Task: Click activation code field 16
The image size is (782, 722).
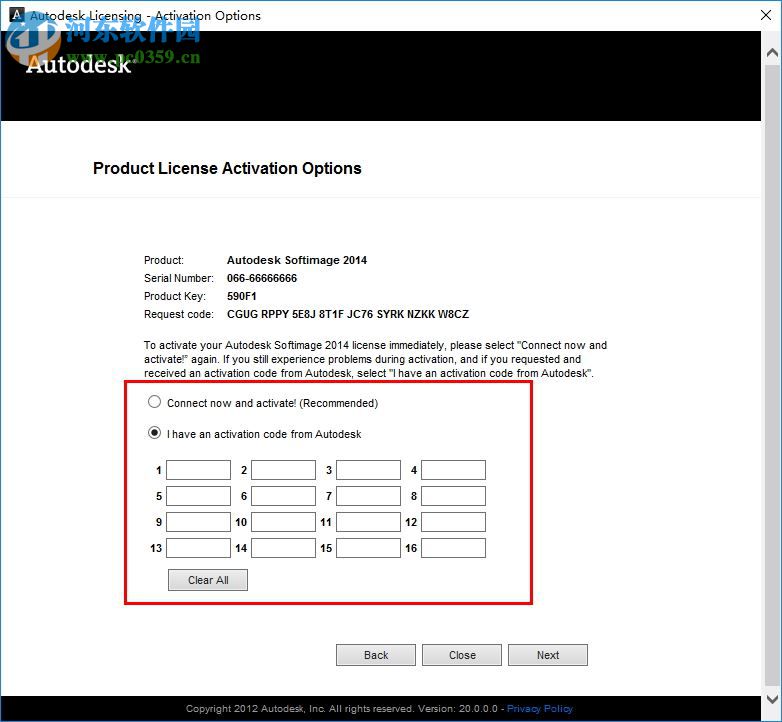Action: click(453, 548)
